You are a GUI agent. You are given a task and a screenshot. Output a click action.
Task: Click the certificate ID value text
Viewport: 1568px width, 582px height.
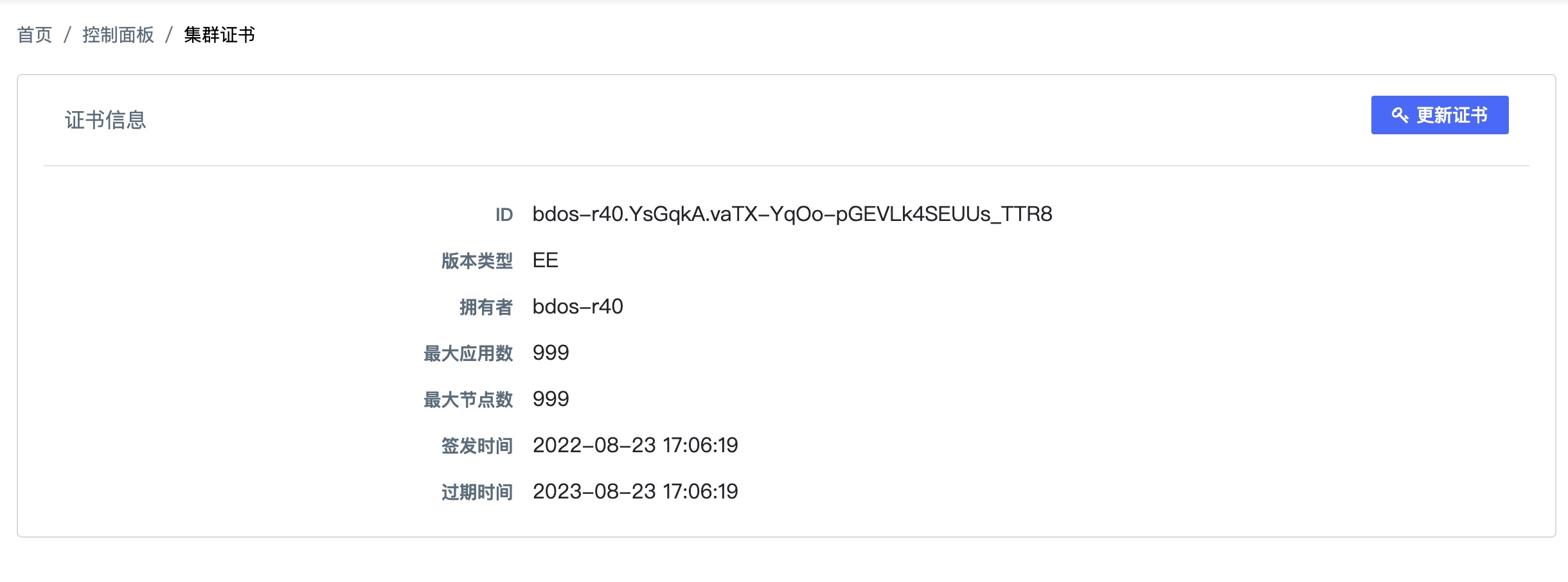click(x=792, y=214)
